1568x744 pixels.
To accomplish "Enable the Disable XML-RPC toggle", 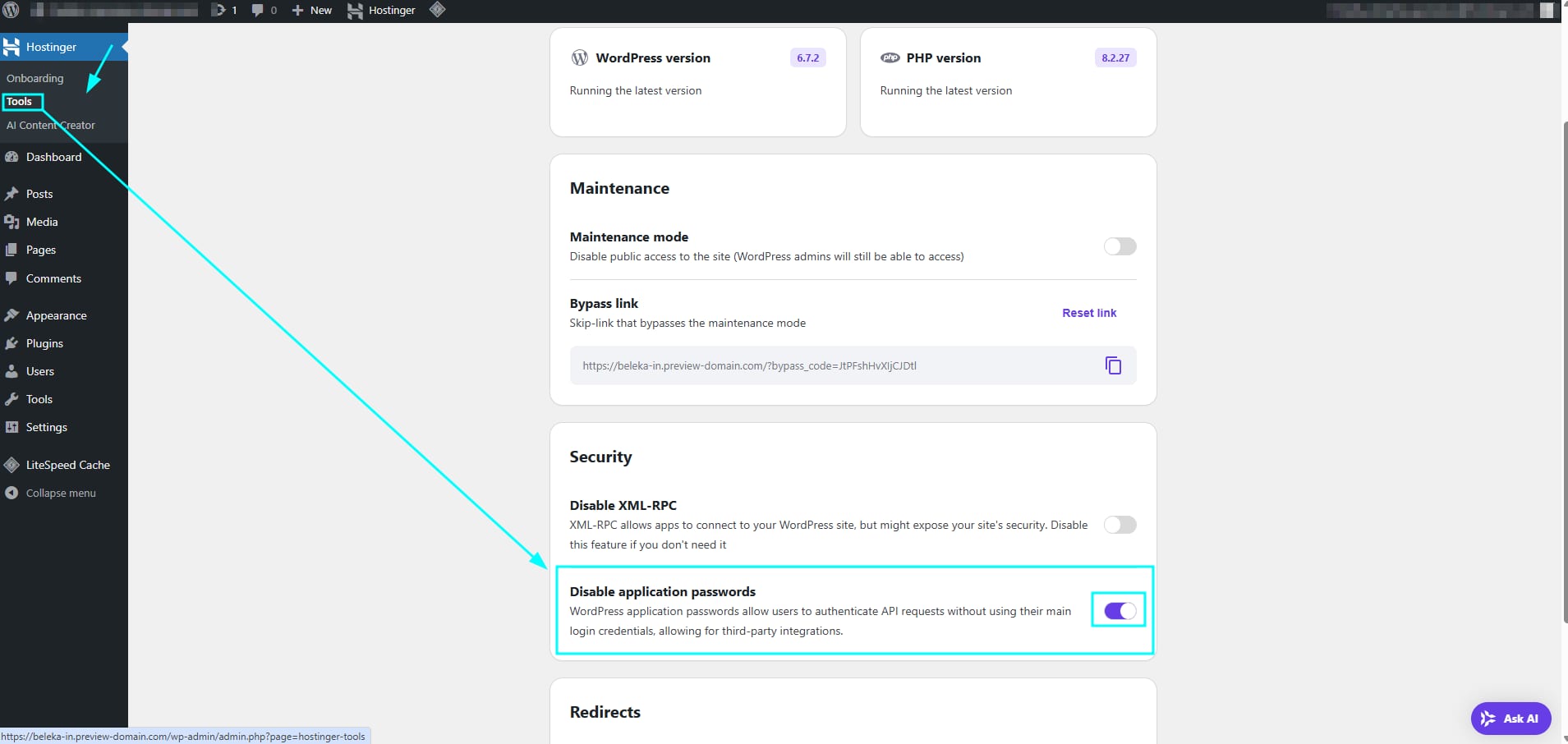I will coord(1120,525).
